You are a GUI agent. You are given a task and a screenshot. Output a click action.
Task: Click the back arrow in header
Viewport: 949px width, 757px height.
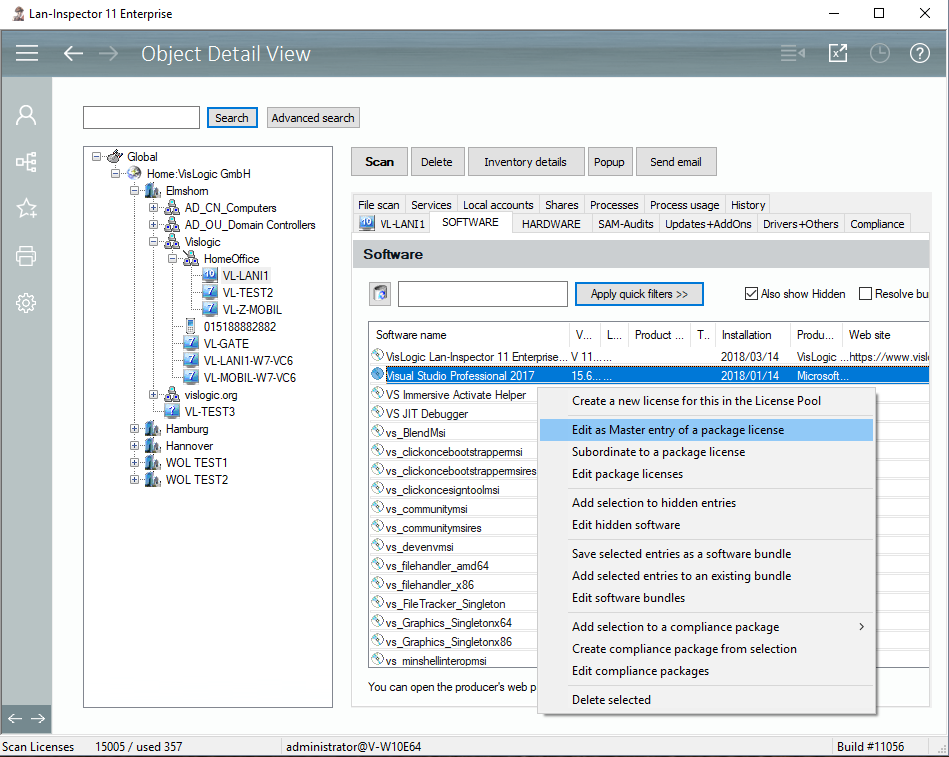click(73, 54)
